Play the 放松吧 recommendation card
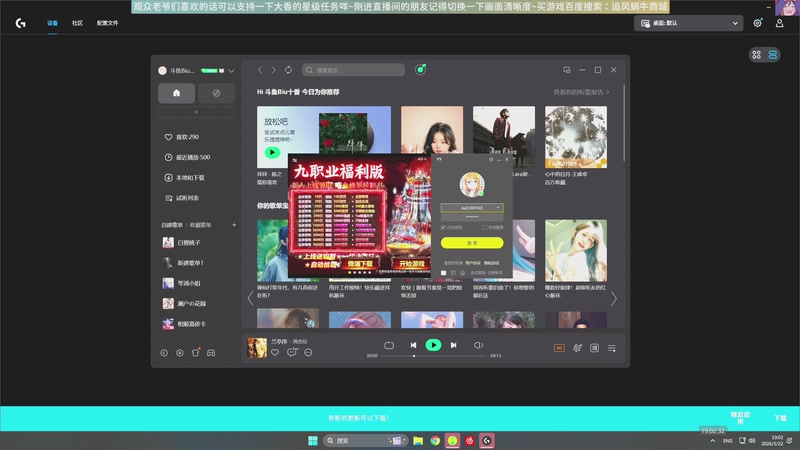 272,152
